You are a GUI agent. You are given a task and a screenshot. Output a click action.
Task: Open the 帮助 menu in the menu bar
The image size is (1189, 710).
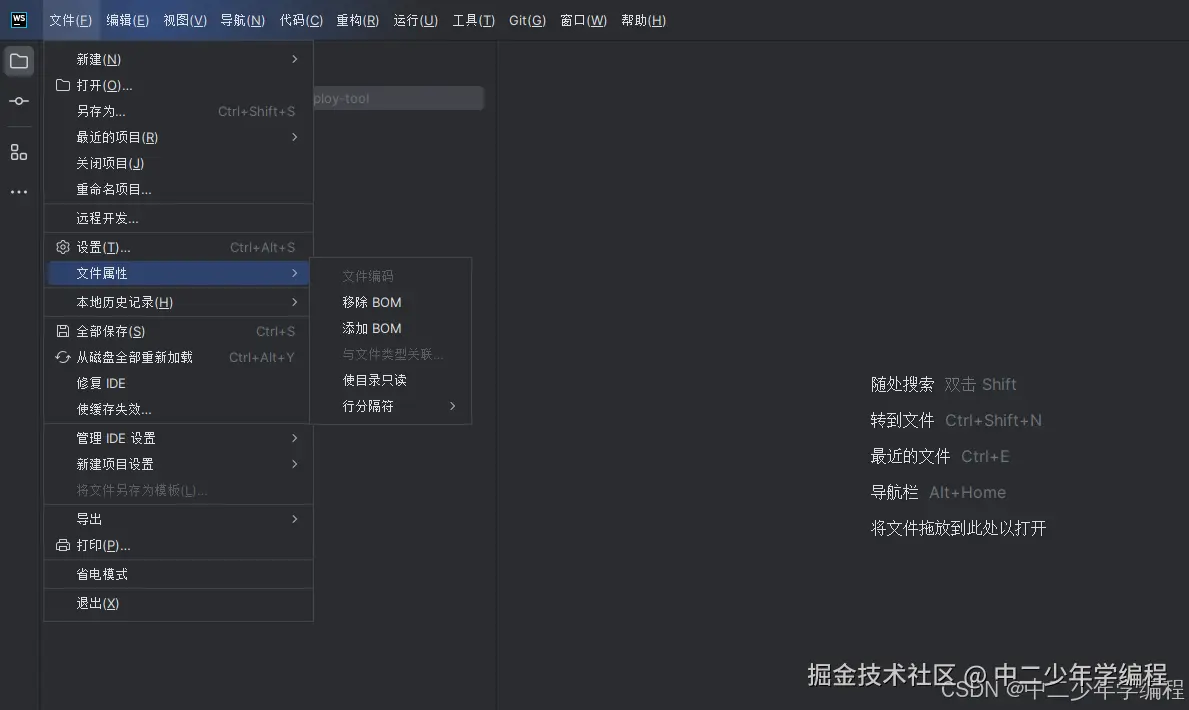[x=643, y=19]
